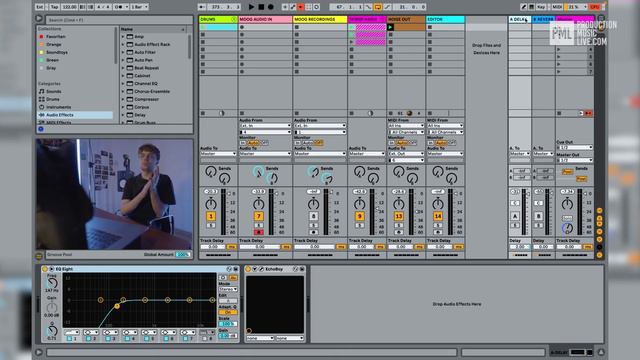The width and height of the screenshot is (640, 360).
Task: Click the Ext sync button
Action: point(40,7)
